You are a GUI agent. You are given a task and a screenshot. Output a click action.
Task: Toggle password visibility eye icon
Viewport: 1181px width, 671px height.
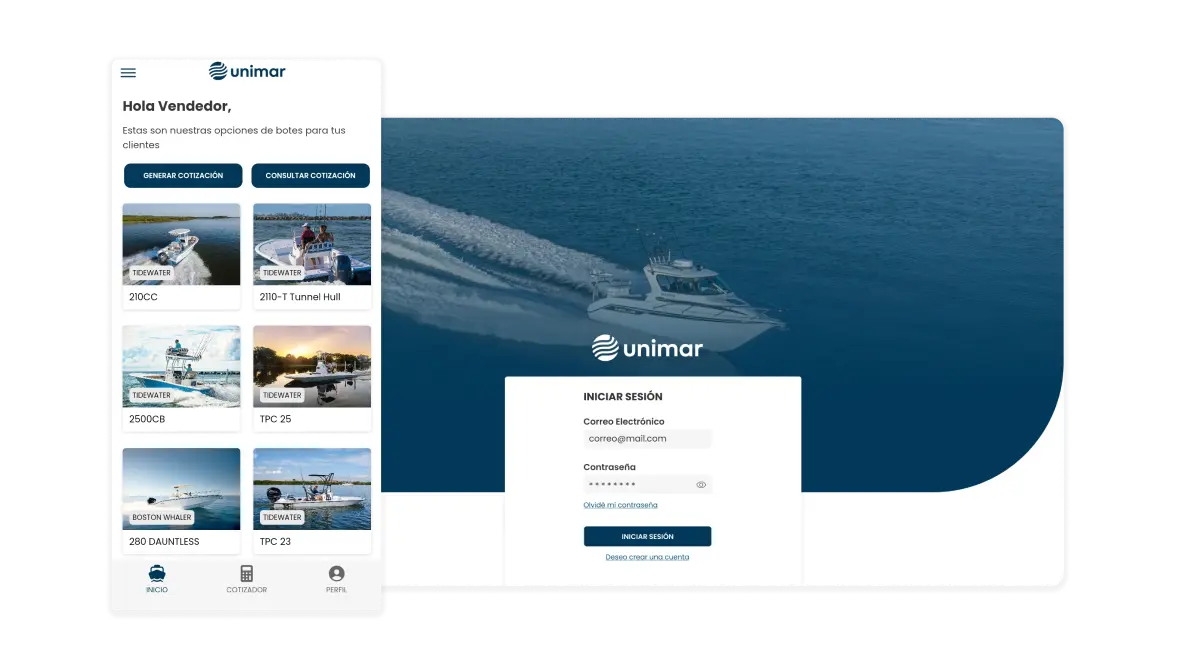click(701, 485)
